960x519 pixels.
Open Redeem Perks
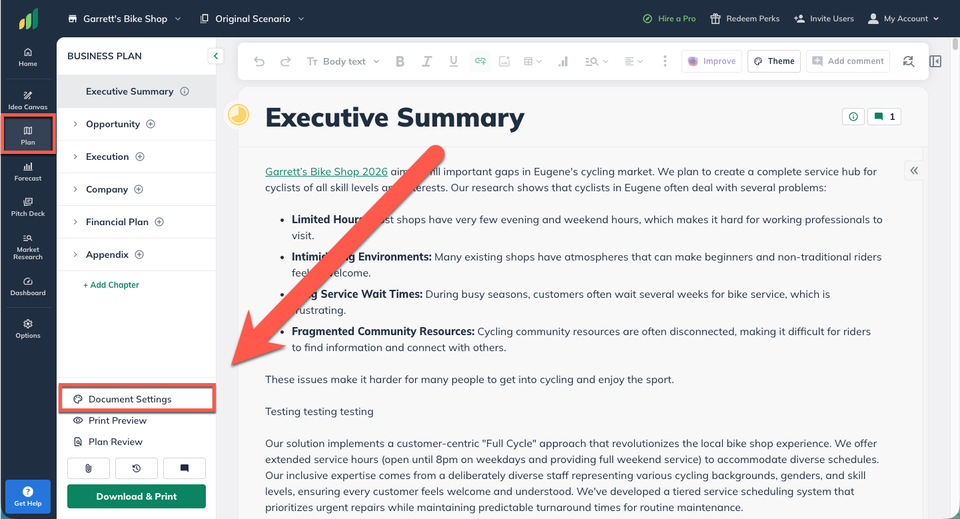pyautogui.click(x=744, y=19)
